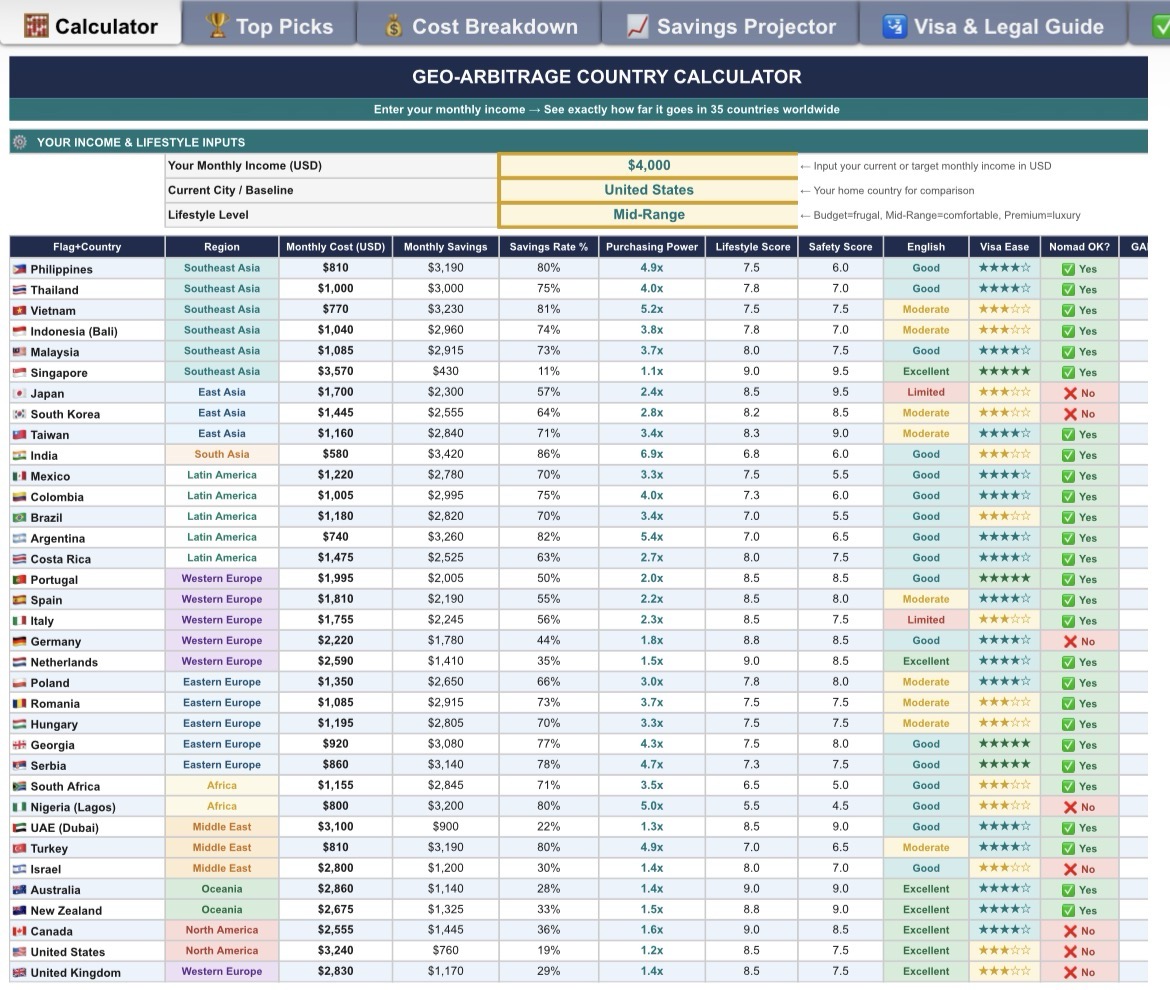Click the dollar coin icon on Cost Breakdown
1170x990 pixels.
pos(393,26)
